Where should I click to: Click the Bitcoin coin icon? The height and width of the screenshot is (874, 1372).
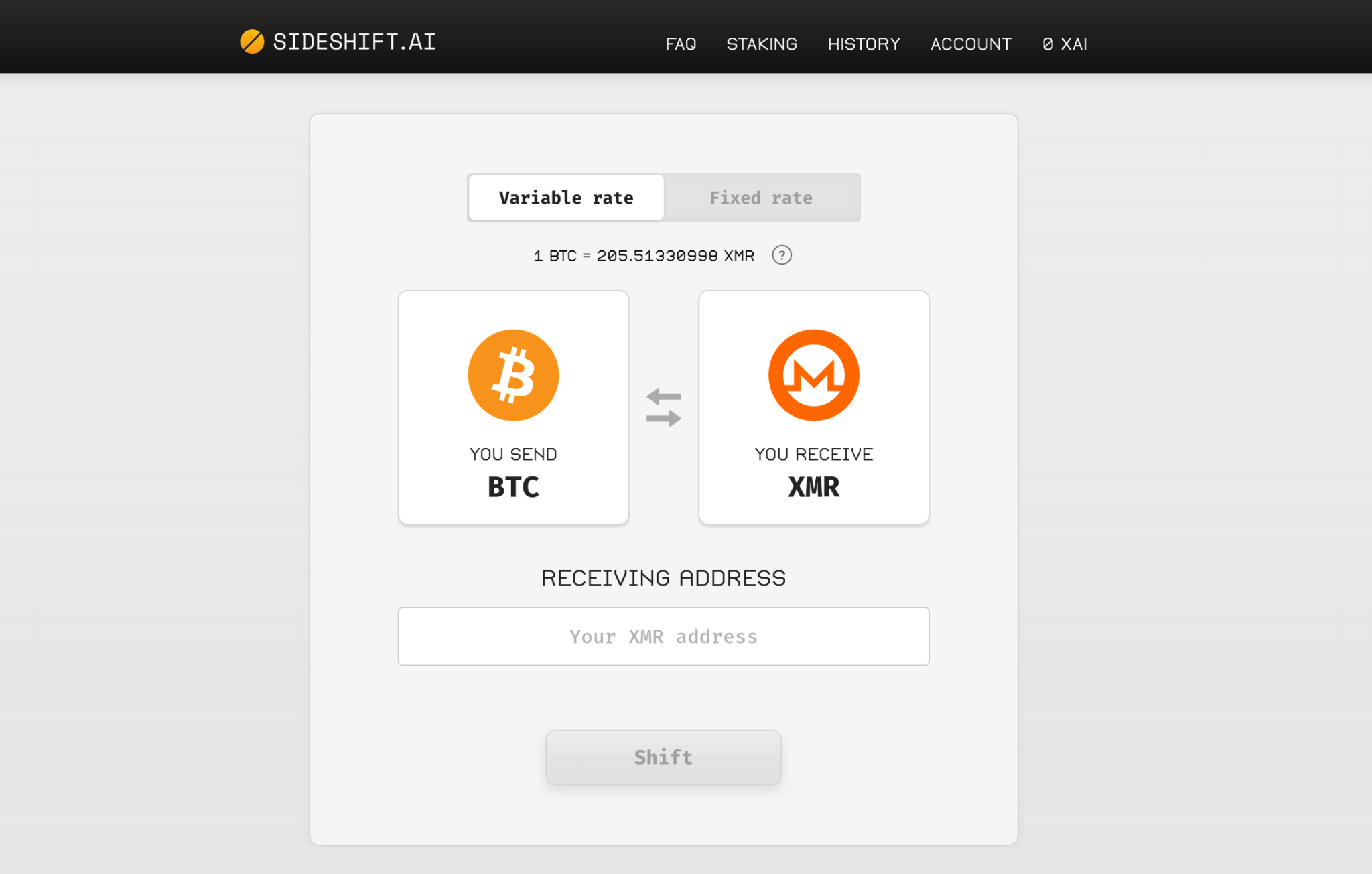coord(513,375)
